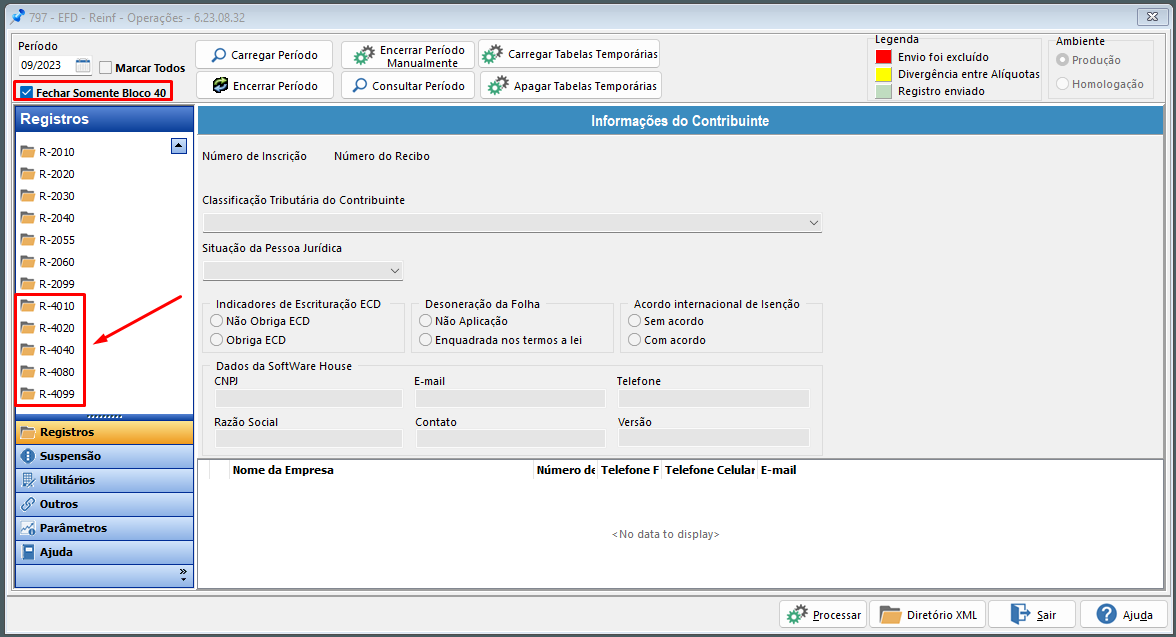The image size is (1176, 637).
Task: Click the exit door icon on Sair
Action: coord(1021,614)
